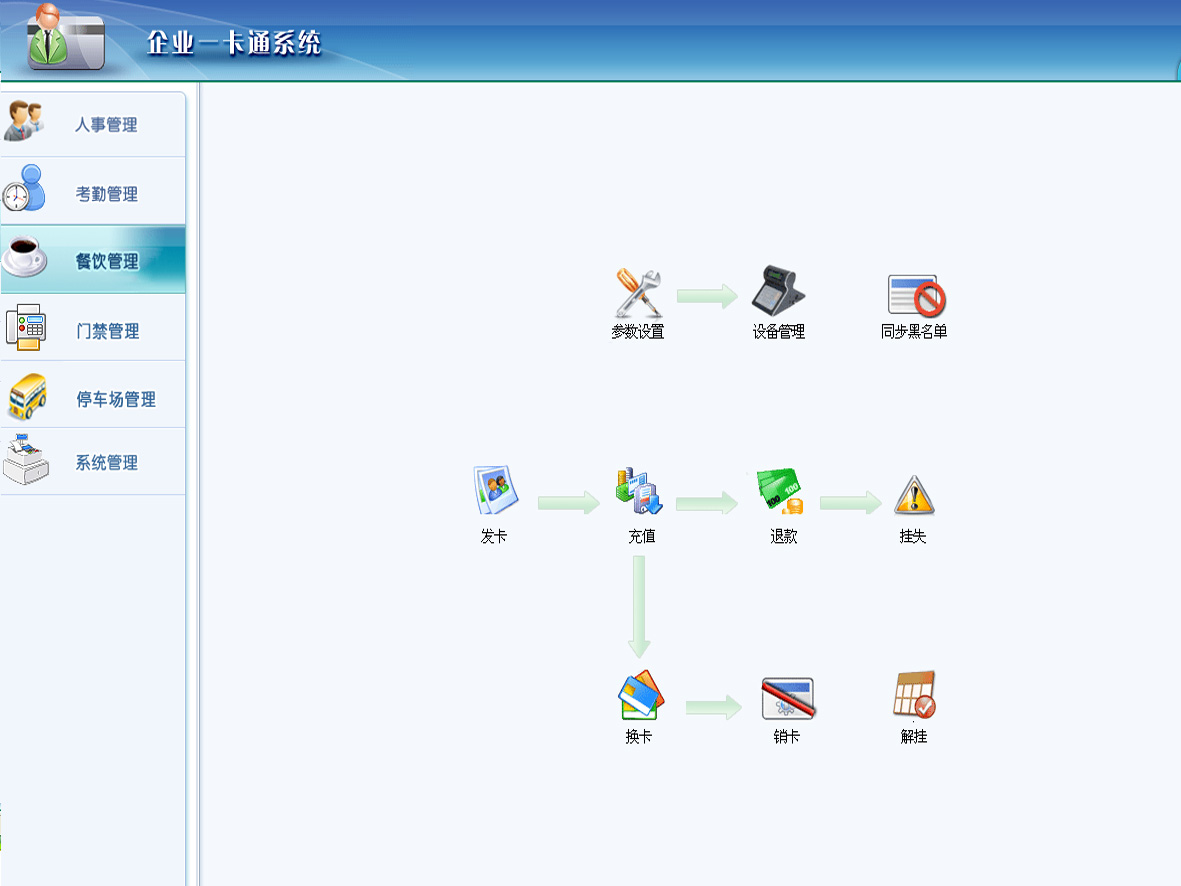Open the 充值 recharge icon

(639, 492)
